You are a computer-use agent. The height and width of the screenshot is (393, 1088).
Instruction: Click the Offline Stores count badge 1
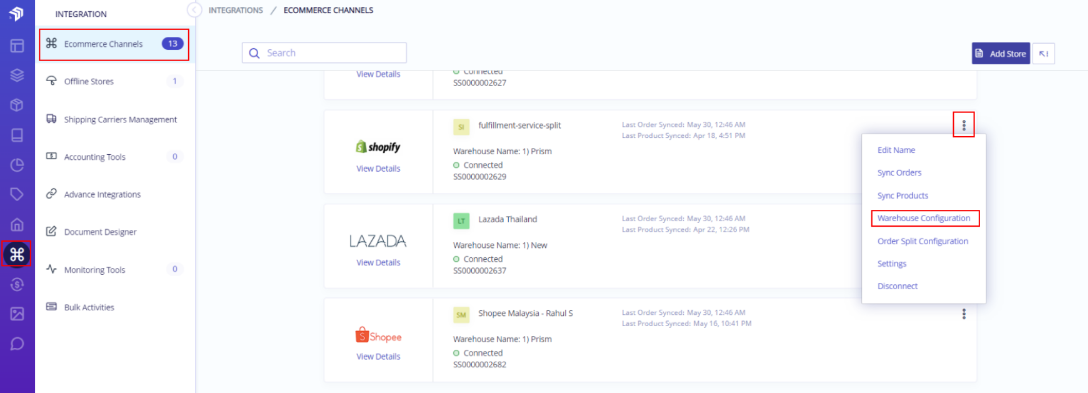[x=175, y=81]
